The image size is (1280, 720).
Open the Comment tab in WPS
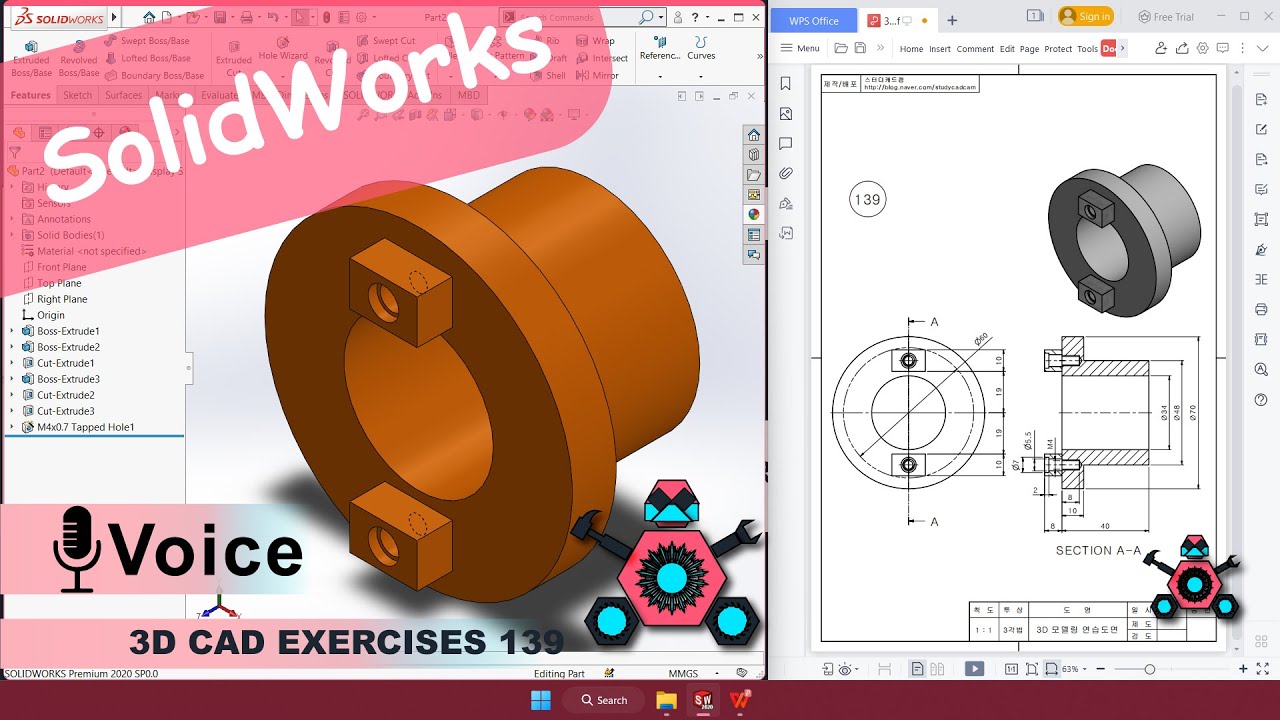(975, 49)
